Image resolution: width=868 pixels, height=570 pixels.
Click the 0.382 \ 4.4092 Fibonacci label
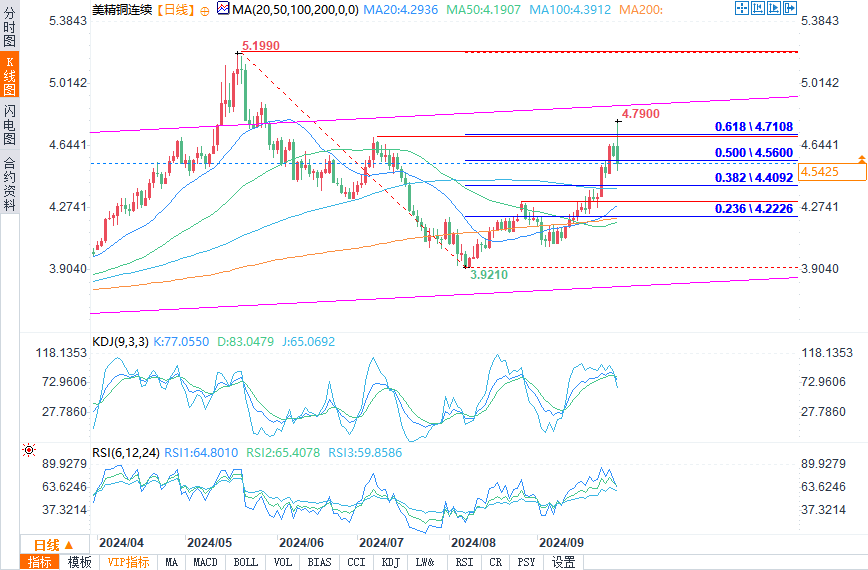click(x=754, y=178)
